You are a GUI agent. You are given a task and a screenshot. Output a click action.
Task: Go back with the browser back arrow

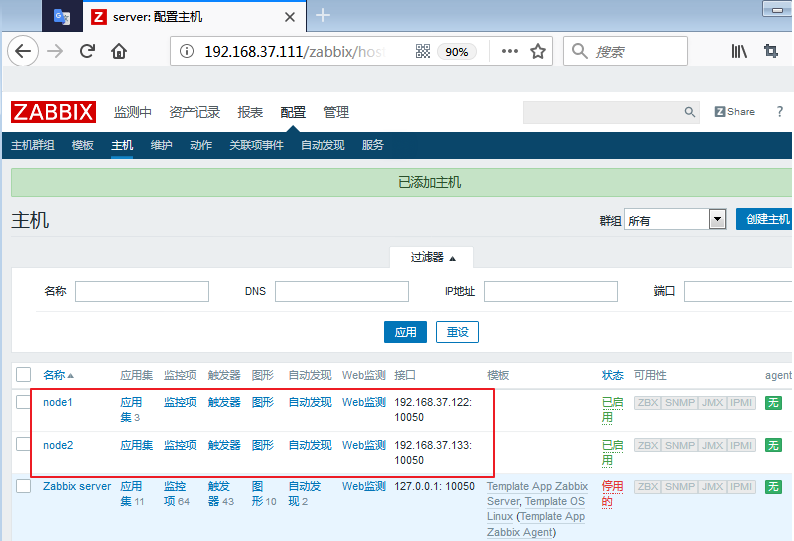point(23,51)
